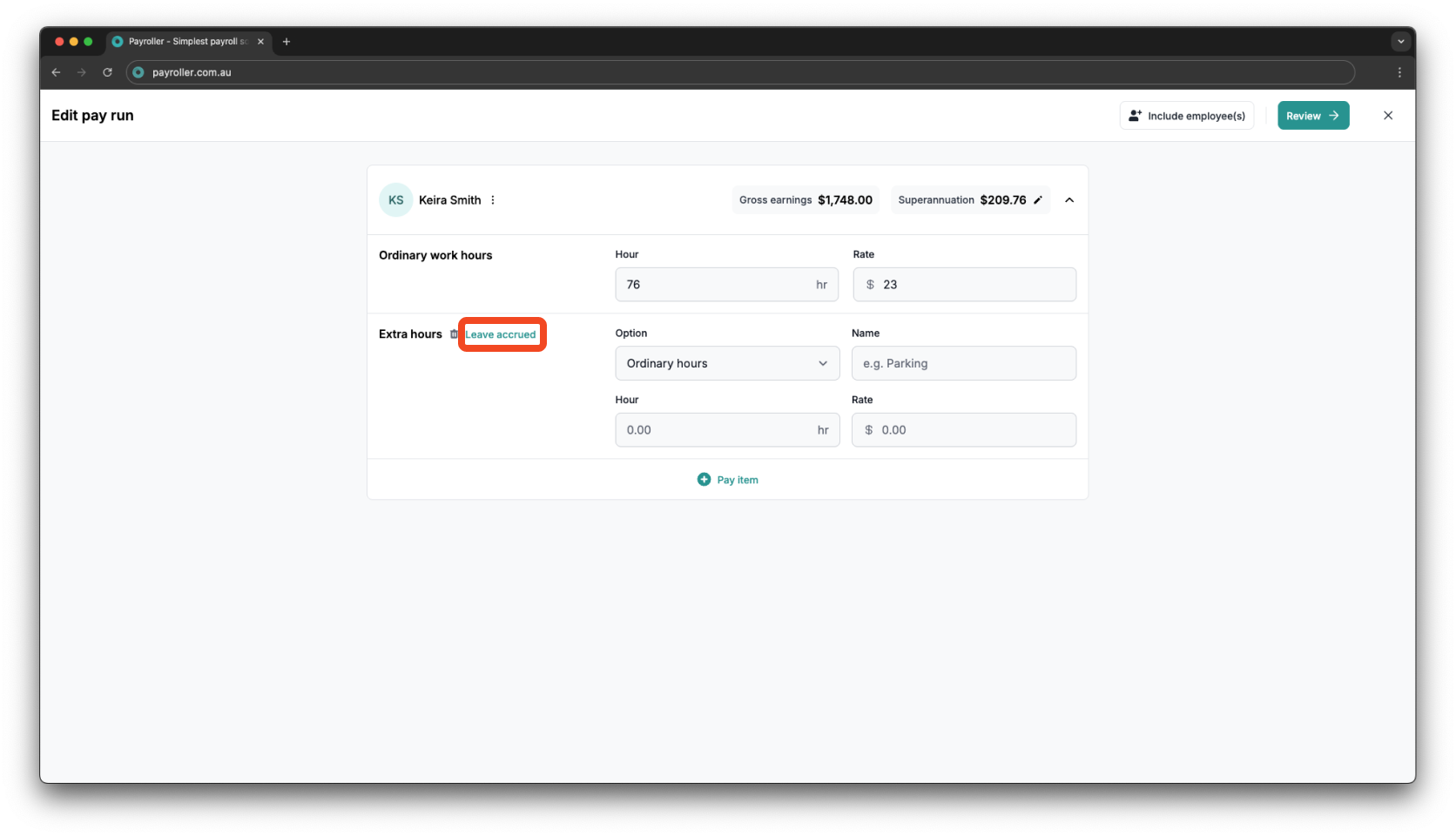
Task: Open the Ordinary hours option dropdown
Action: click(x=727, y=363)
